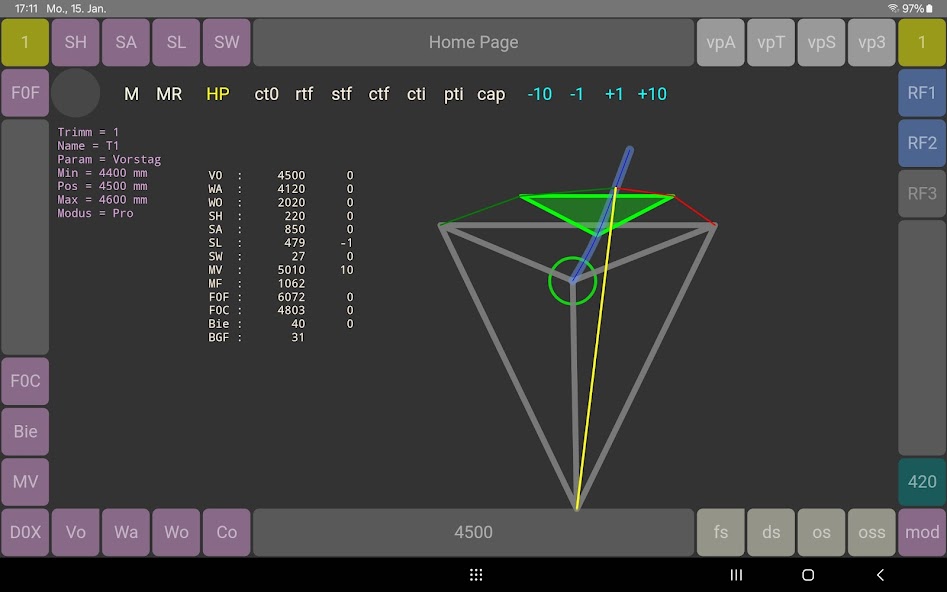Decrease value with -1 step
The height and width of the screenshot is (592, 947).
coord(577,94)
